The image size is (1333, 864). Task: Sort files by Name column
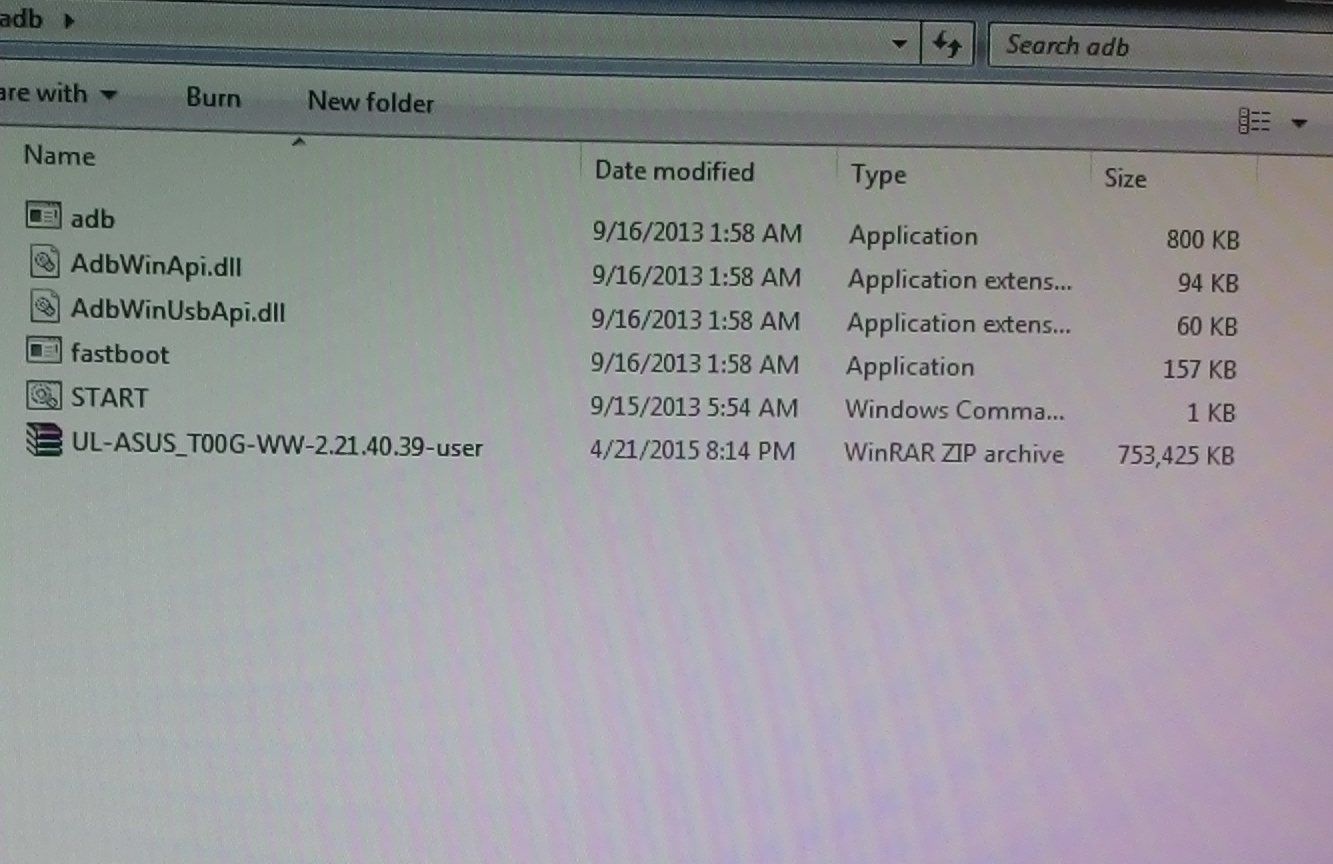point(59,156)
